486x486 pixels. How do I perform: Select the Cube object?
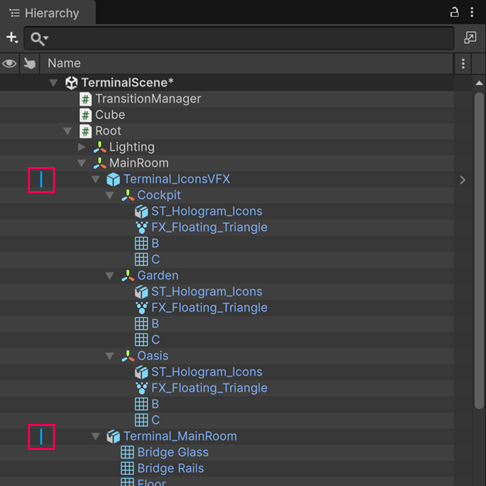click(x=110, y=115)
